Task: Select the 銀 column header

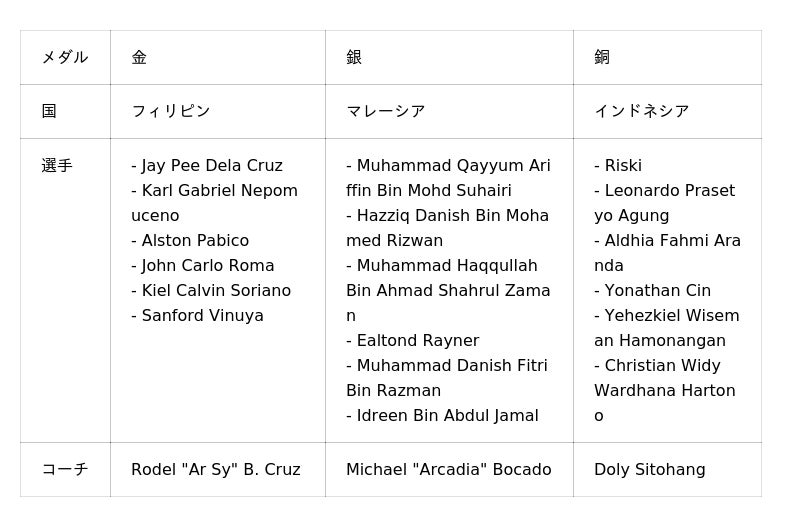Action: coord(354,58)
